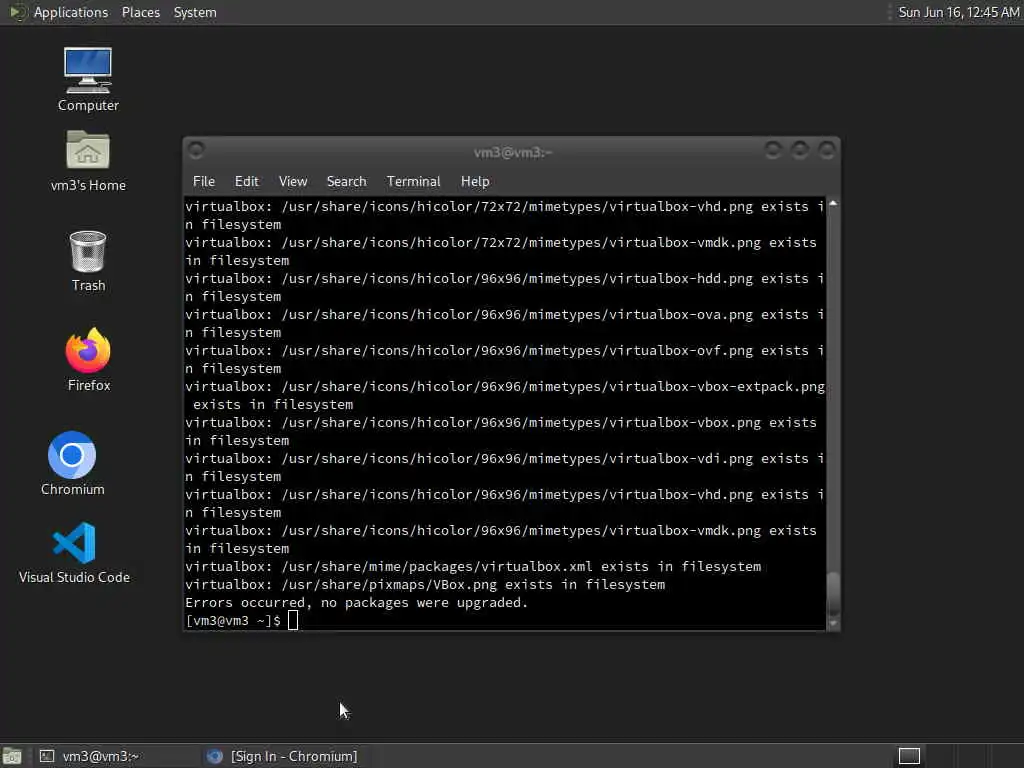Open the Trash desktop icon

pos(88,260)
